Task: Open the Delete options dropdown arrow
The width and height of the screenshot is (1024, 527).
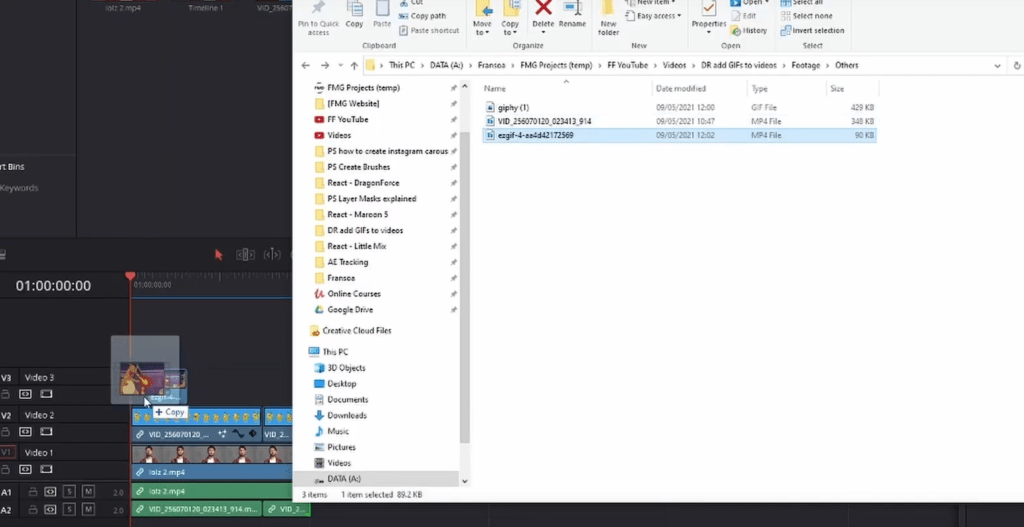Action: click(543, 31)
